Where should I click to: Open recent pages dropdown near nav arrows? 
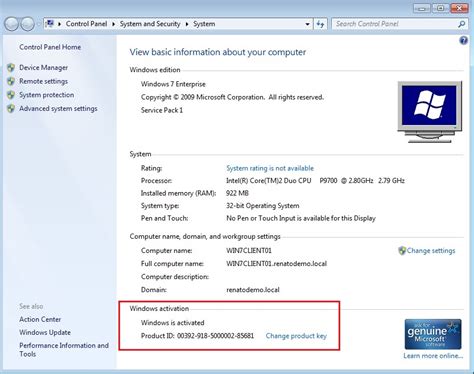38,24
